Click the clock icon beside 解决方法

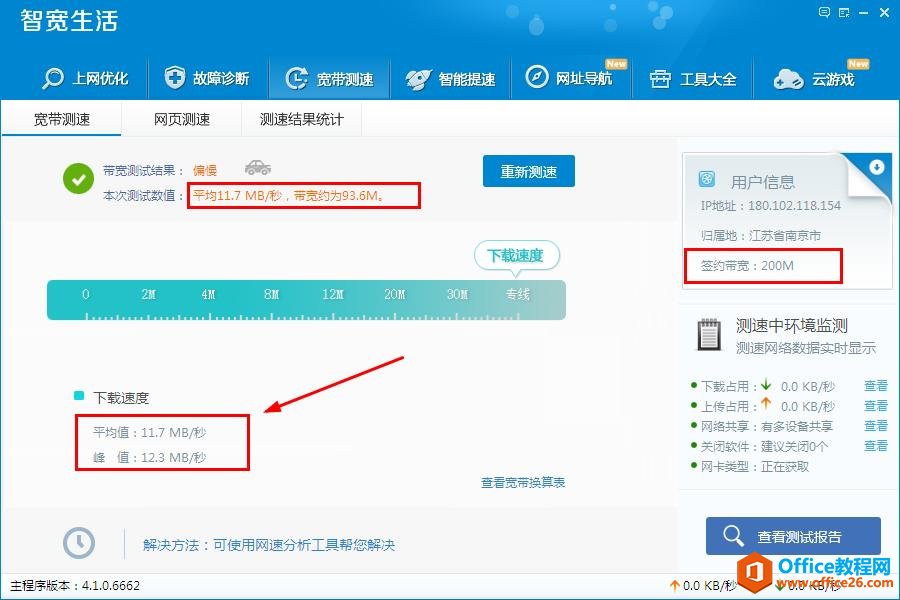click(79, 542)
